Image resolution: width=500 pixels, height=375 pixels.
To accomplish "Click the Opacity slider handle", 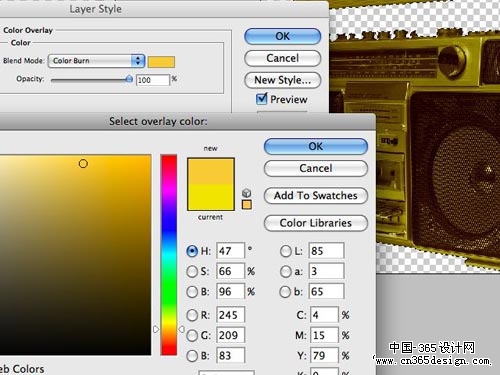I will tap(129, 79).
